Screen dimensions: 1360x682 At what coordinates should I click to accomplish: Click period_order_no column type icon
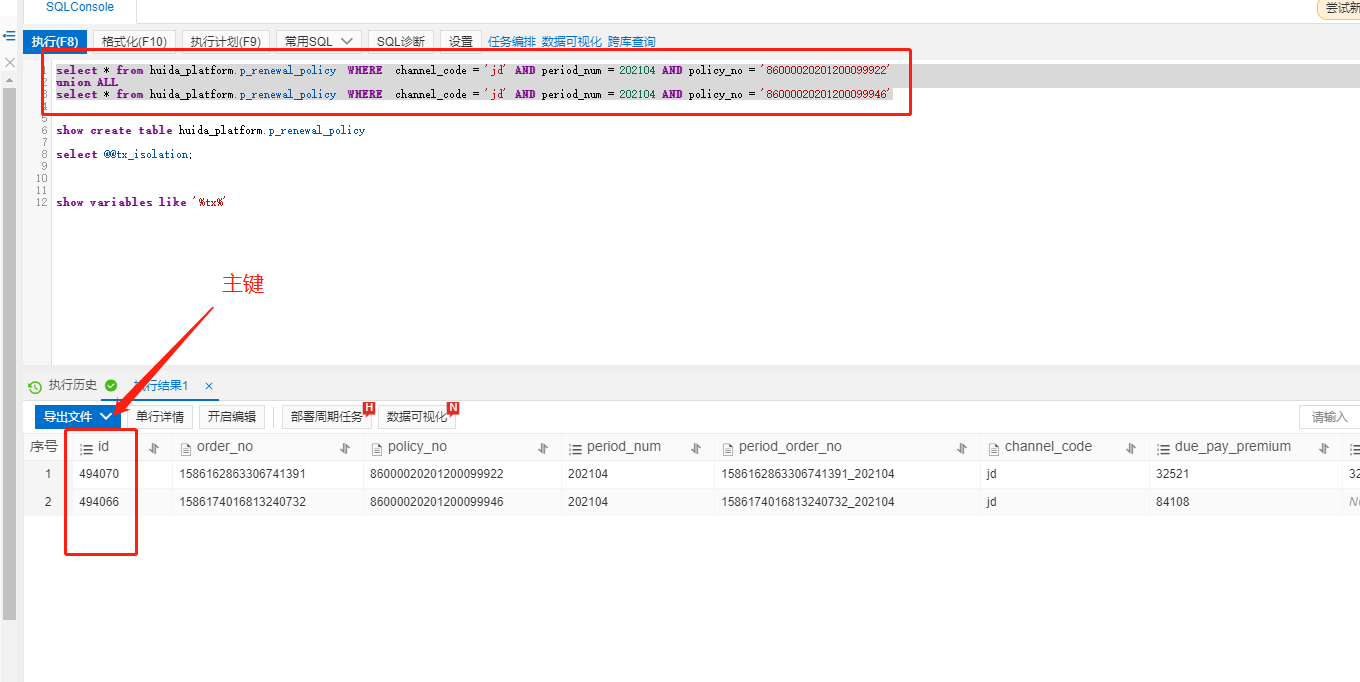(x=728, y=449)
